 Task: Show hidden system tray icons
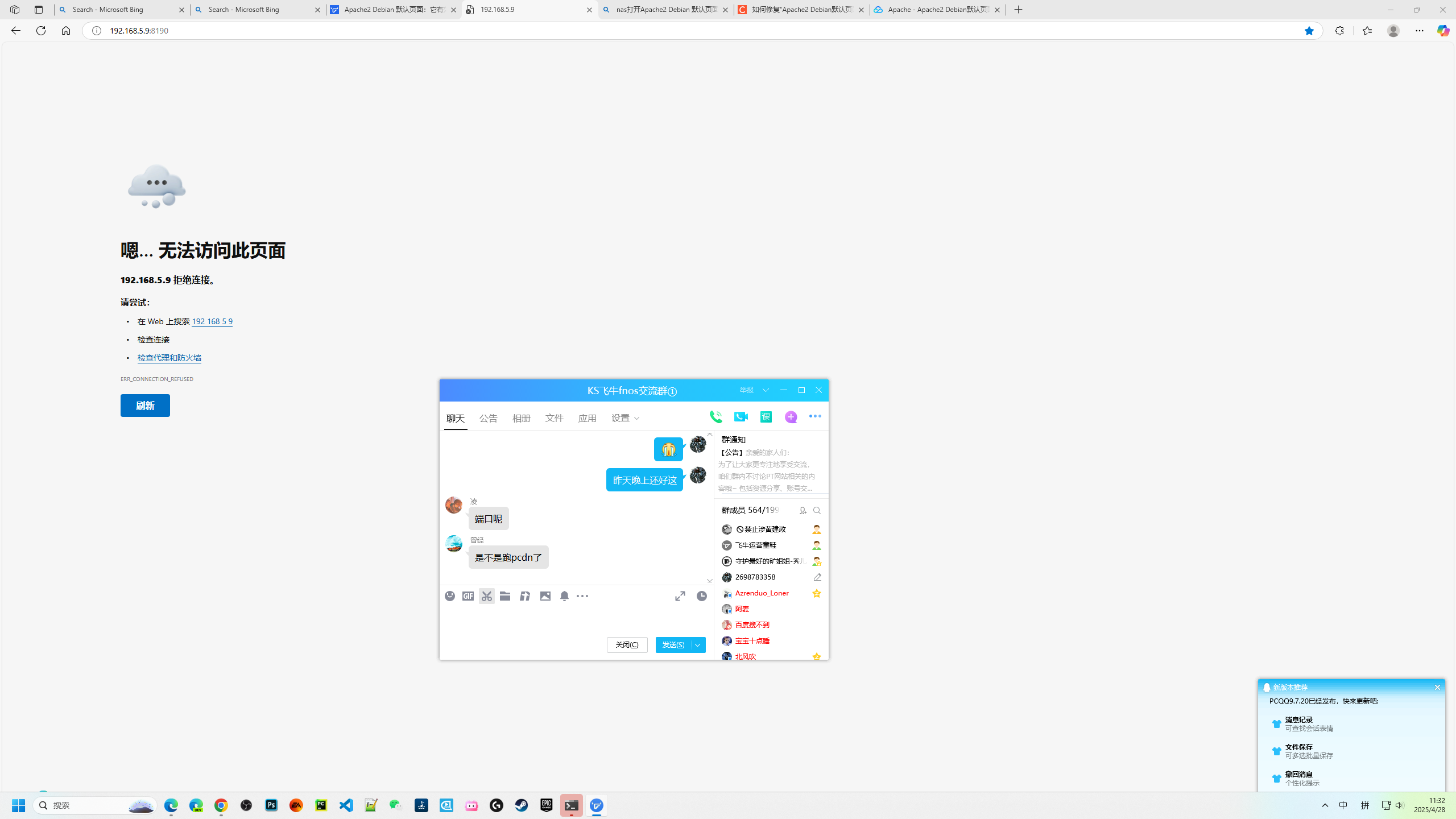[1325, 805]
